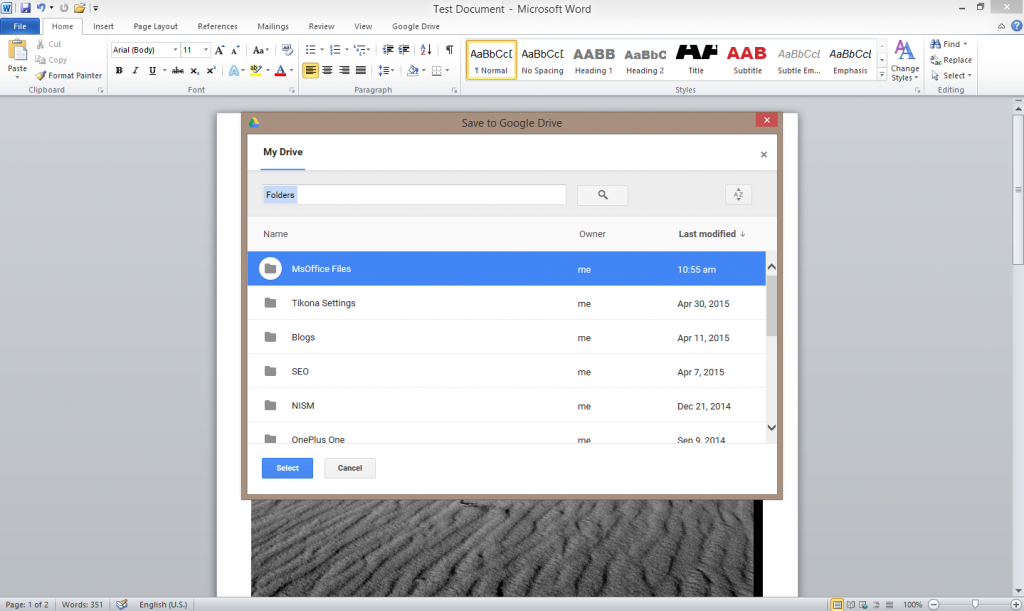1024x611 pixels.
Task: Click the Multilevel List icon
Action: 359,50
